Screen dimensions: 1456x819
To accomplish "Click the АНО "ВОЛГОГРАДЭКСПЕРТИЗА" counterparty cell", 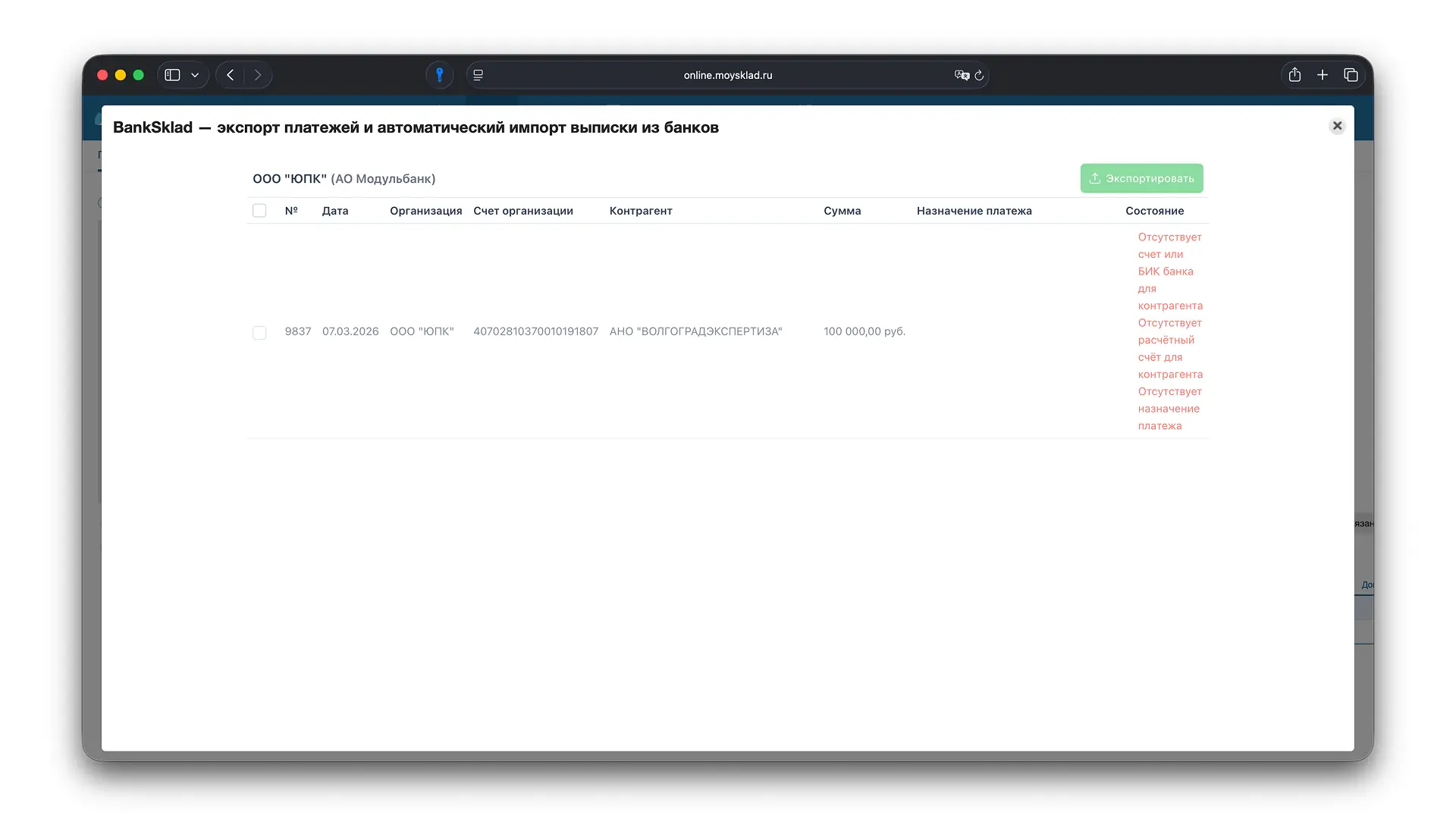I will click(695, 331).
